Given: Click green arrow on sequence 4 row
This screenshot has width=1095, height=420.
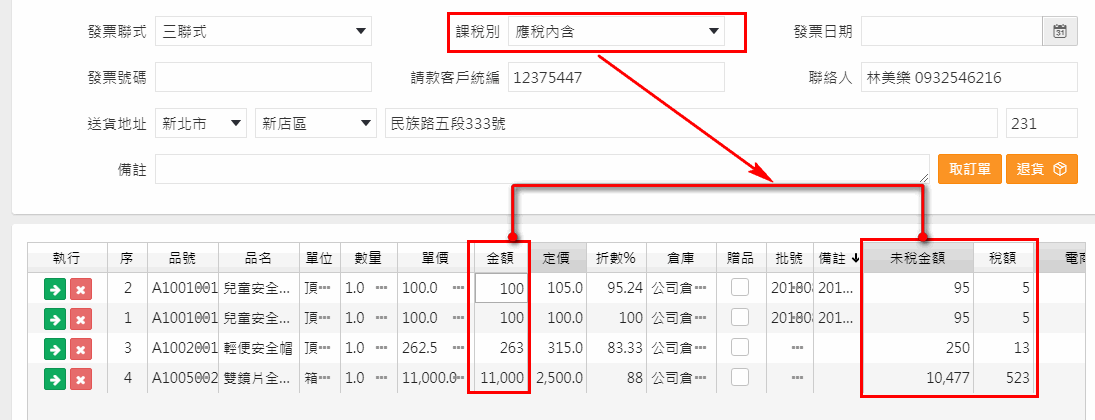Looking at the screenshot, I should (x=55, y=378).
